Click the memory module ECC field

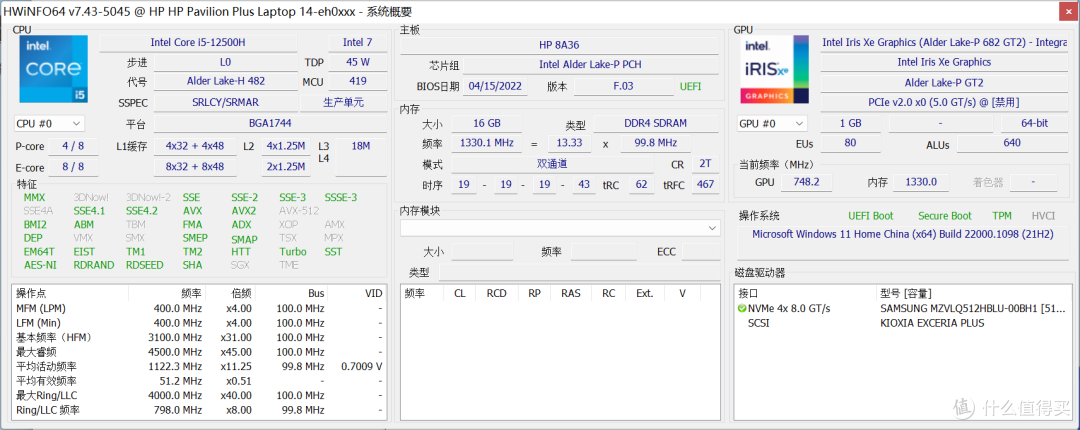700,252
